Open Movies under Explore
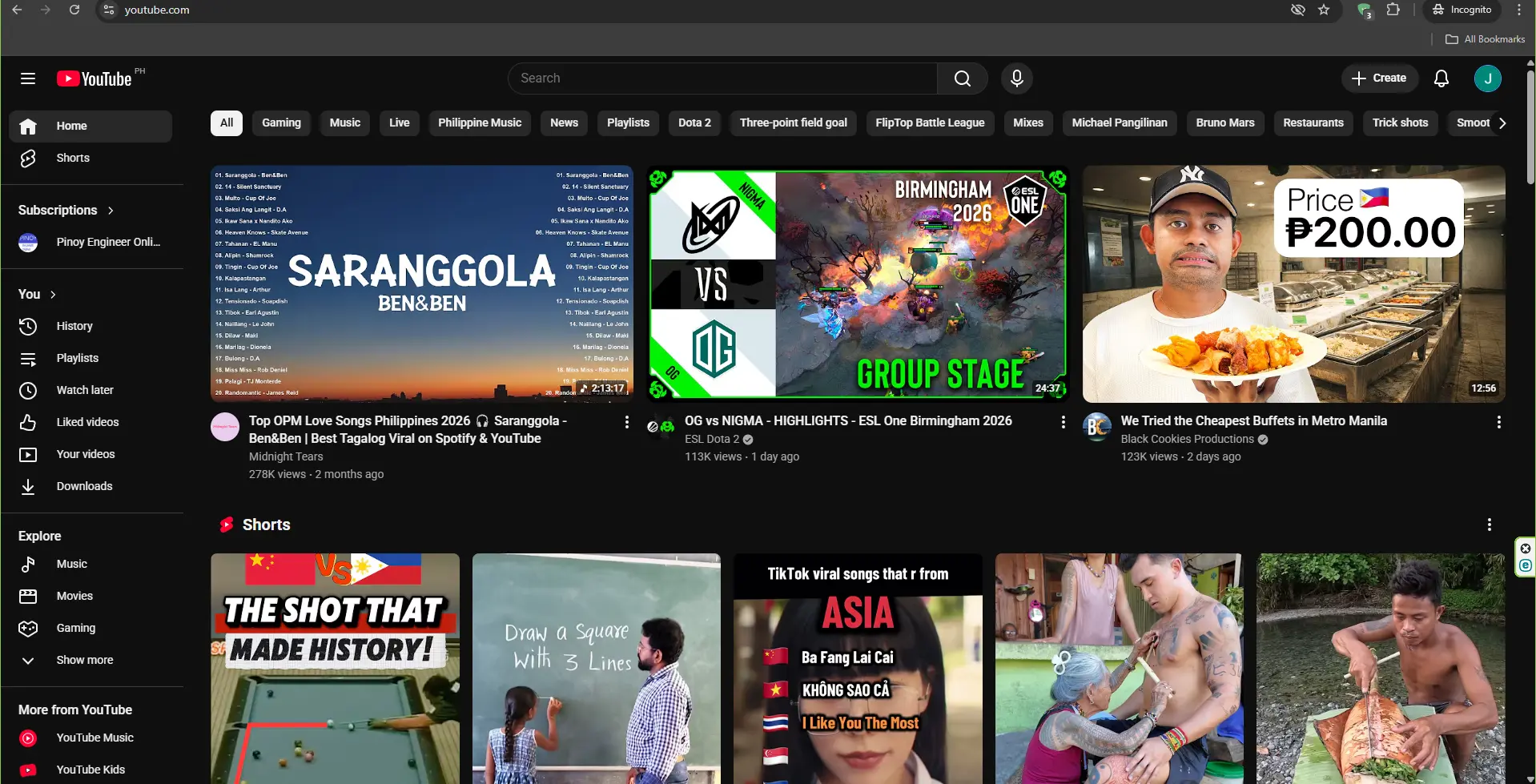The image size is (1536, 784). [90, 596]
